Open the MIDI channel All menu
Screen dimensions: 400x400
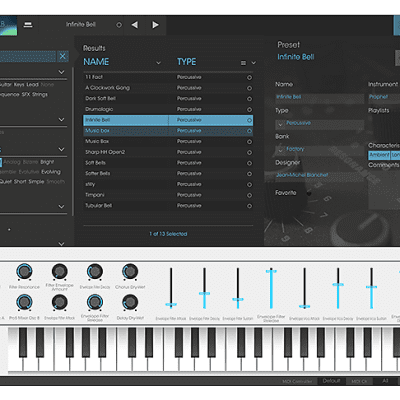coord(386,381)
